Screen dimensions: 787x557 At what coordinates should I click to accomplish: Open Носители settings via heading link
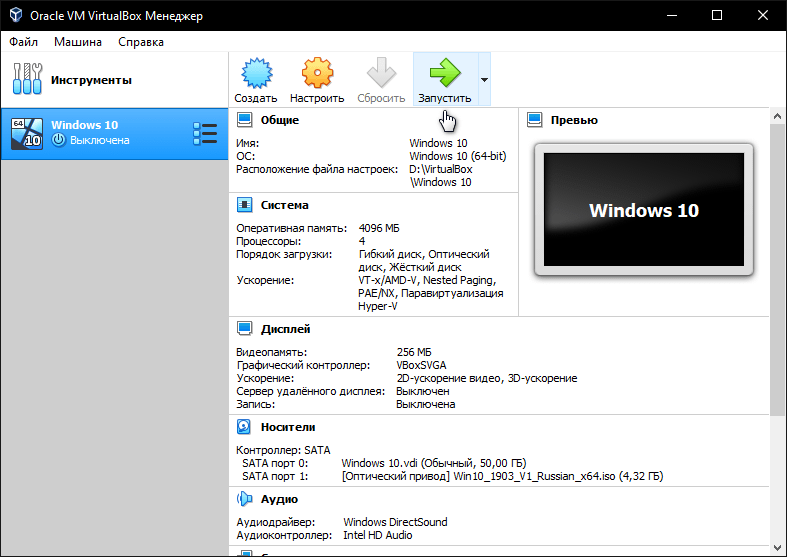click(x=288, y=427)
